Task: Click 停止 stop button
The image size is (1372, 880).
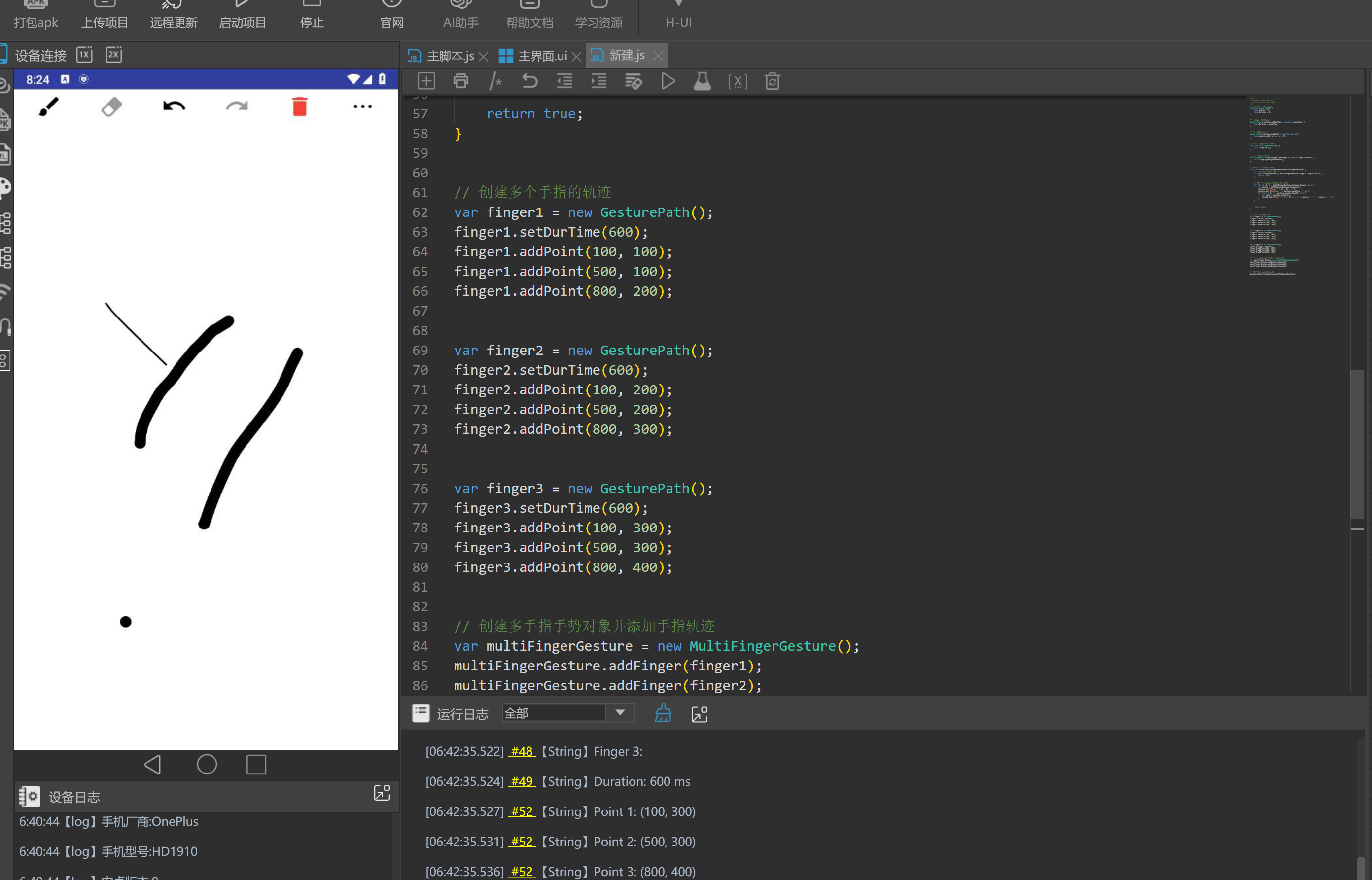Action: point(312,15)
